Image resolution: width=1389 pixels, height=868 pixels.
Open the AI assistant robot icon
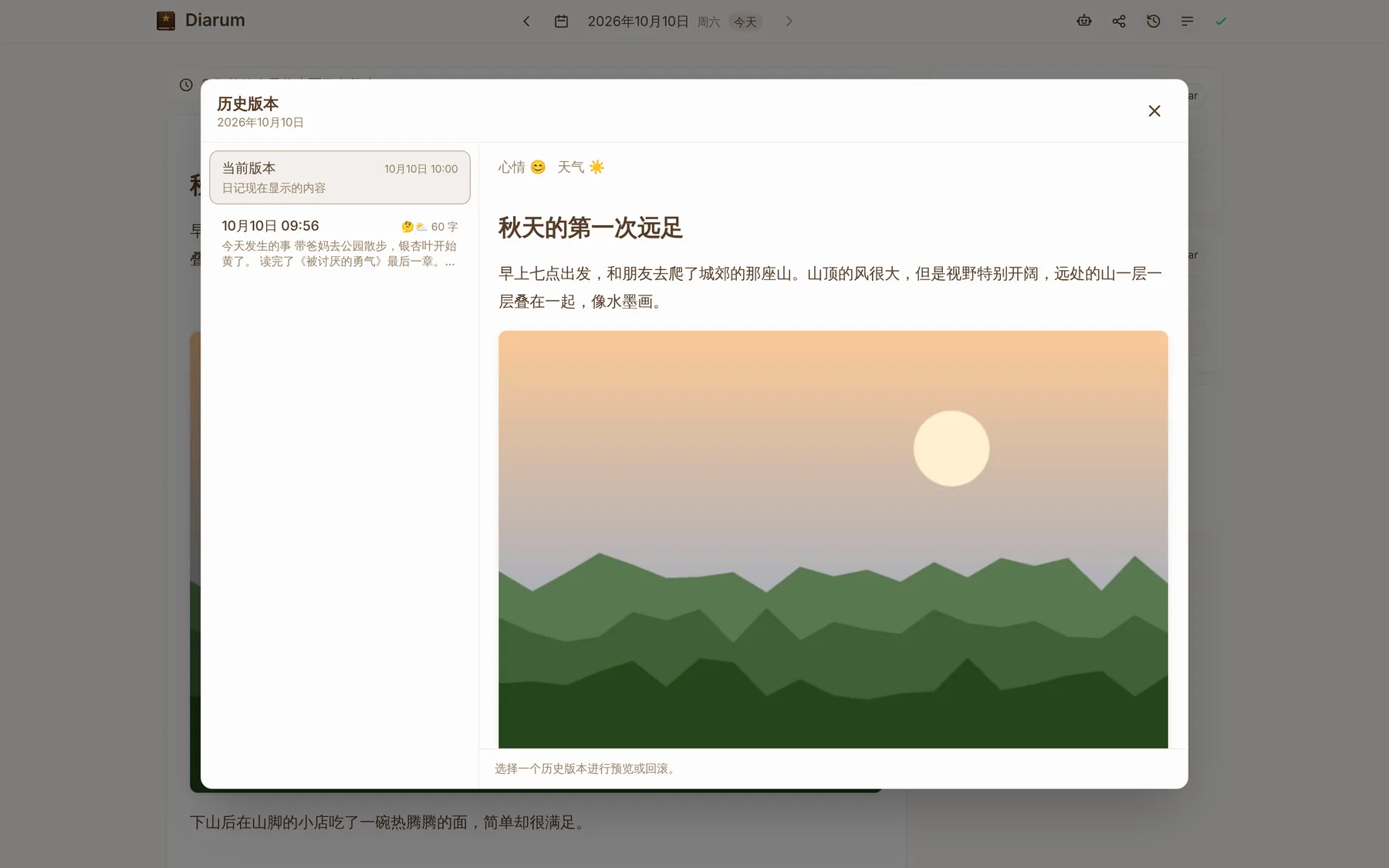click(1084, 22)
